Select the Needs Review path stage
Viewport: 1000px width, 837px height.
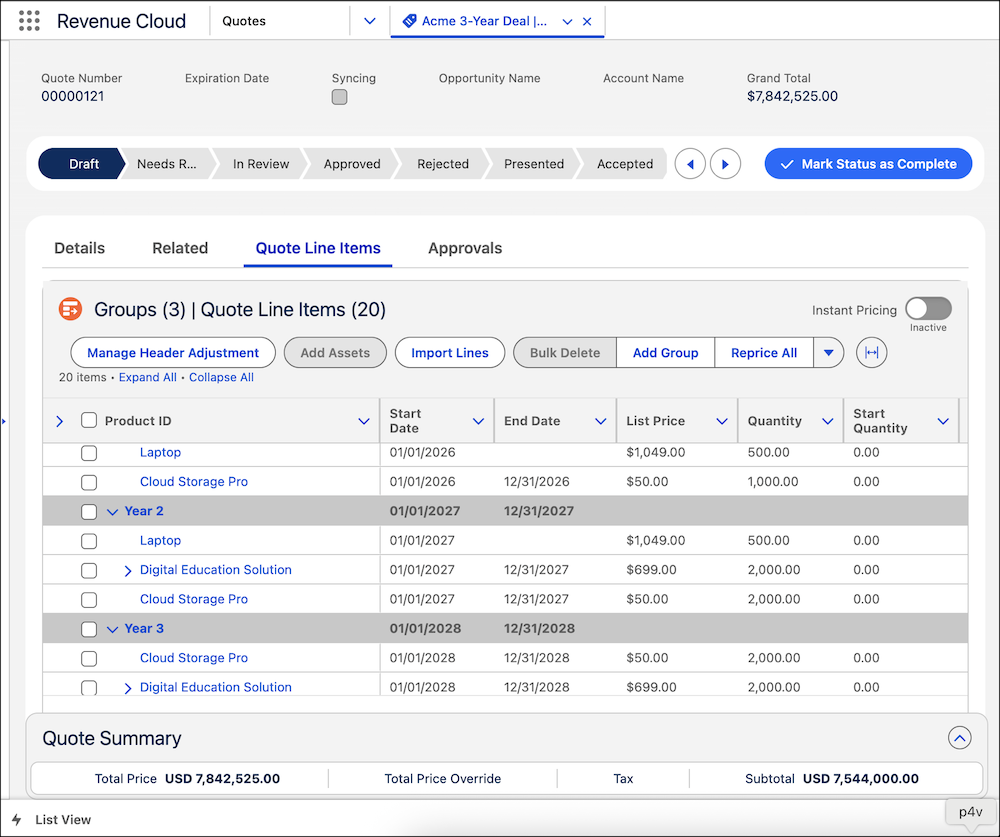[x=166, y=164]
